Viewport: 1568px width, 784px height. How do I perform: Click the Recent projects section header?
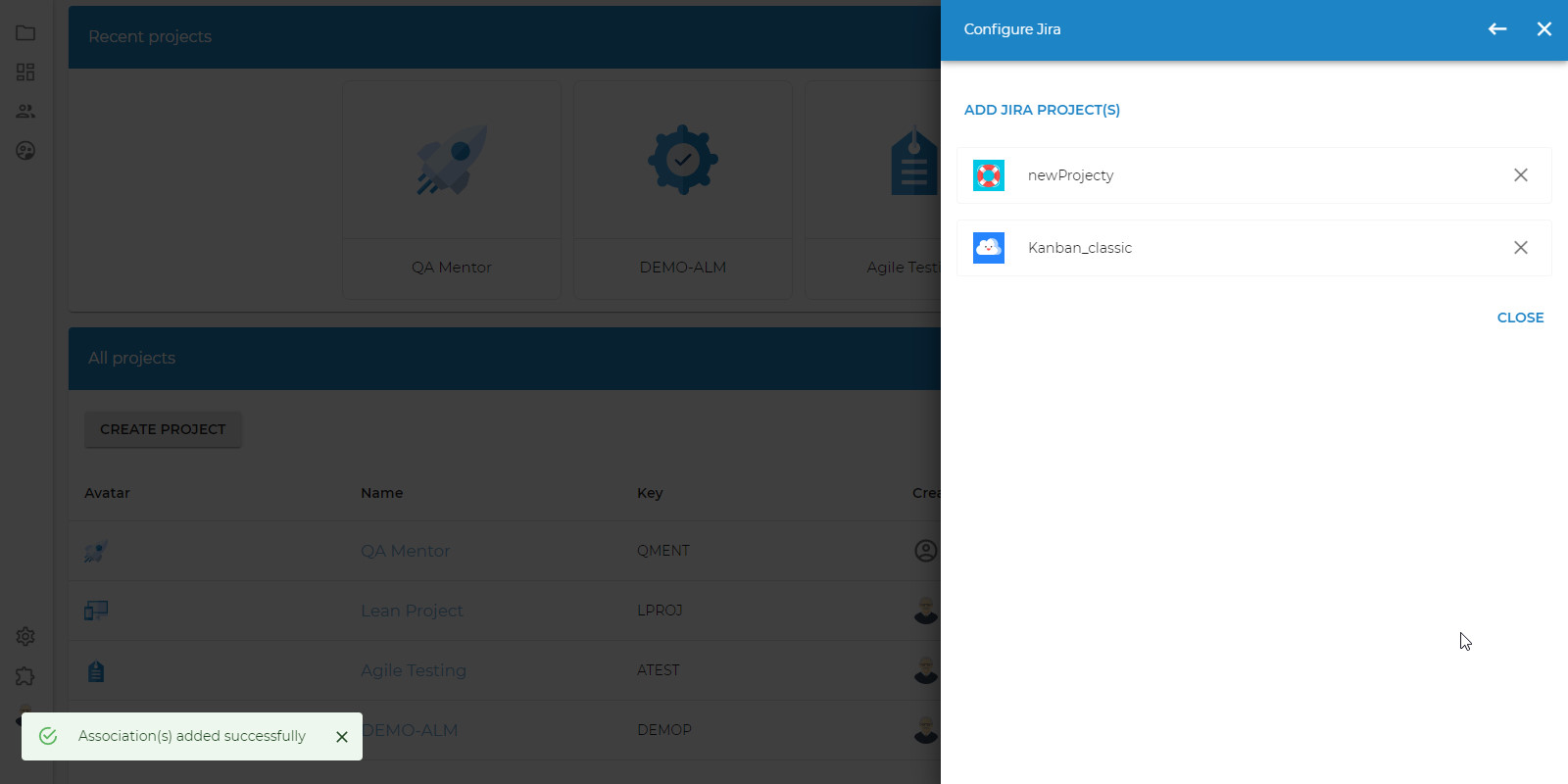click(505, 36)
